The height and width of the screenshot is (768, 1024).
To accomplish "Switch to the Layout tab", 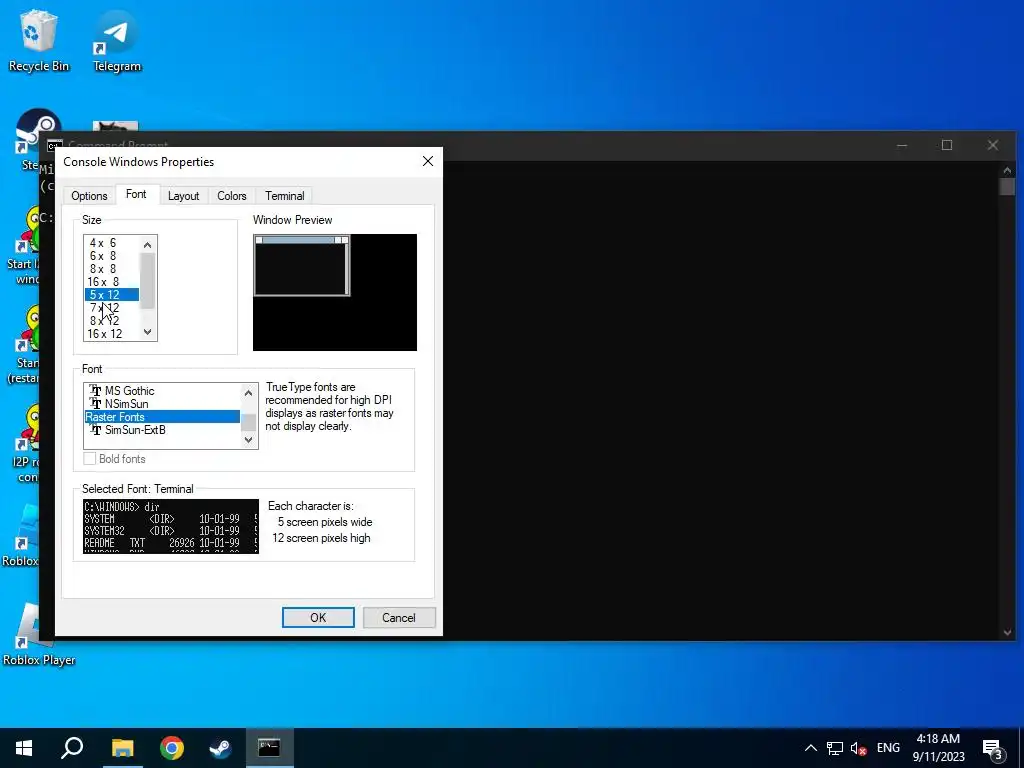I will coord(184,196).
